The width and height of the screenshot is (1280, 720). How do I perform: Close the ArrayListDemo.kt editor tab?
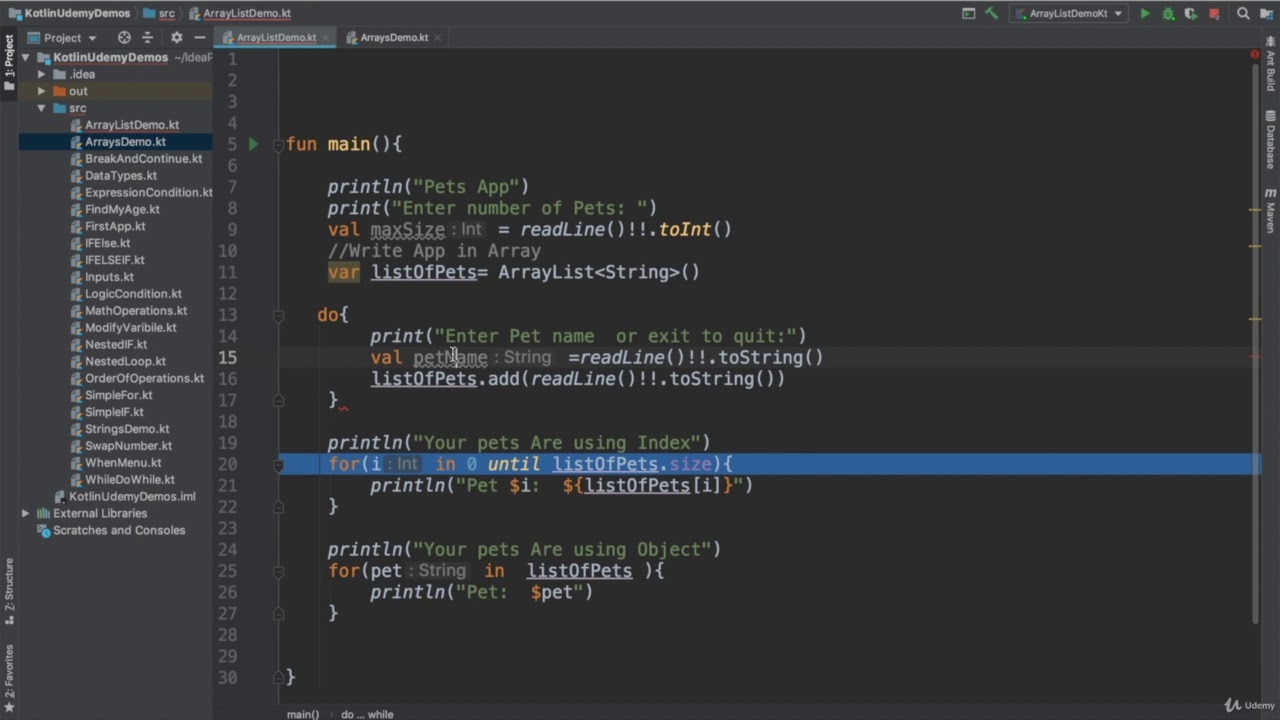(328, 38)
